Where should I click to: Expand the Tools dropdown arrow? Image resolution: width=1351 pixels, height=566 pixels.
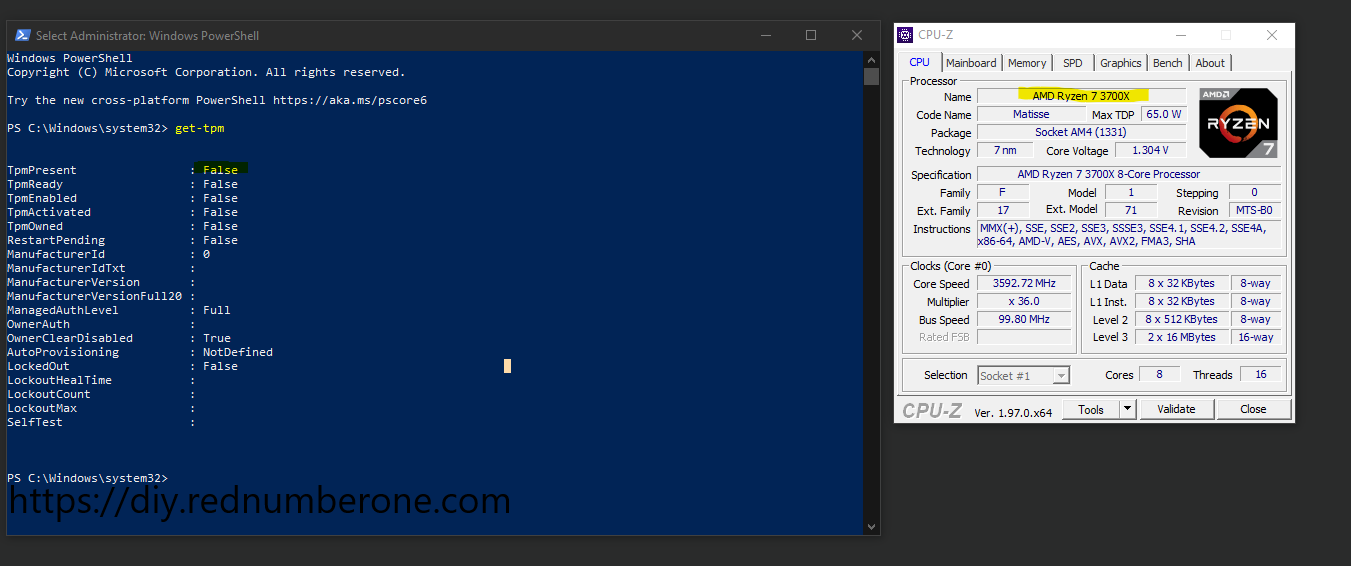point(1128,409)
